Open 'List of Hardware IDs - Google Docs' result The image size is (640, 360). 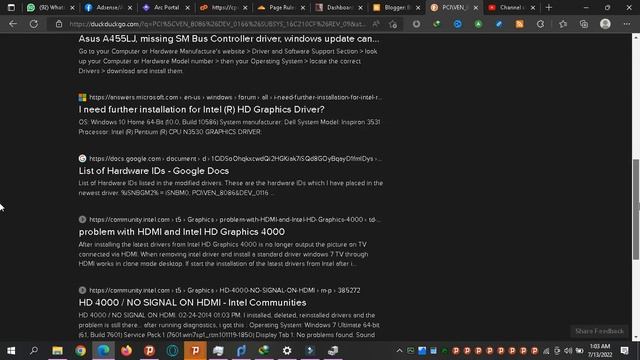153,171
